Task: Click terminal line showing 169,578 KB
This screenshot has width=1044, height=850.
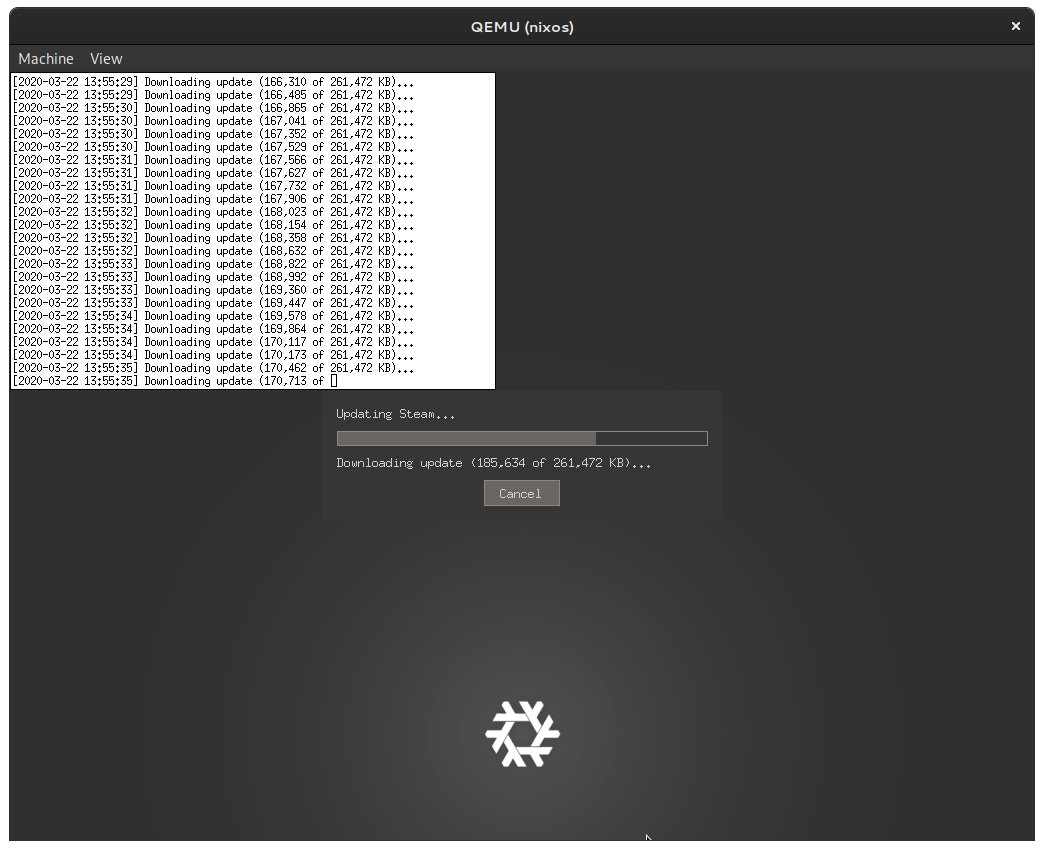Action: [x=213, y=316]
